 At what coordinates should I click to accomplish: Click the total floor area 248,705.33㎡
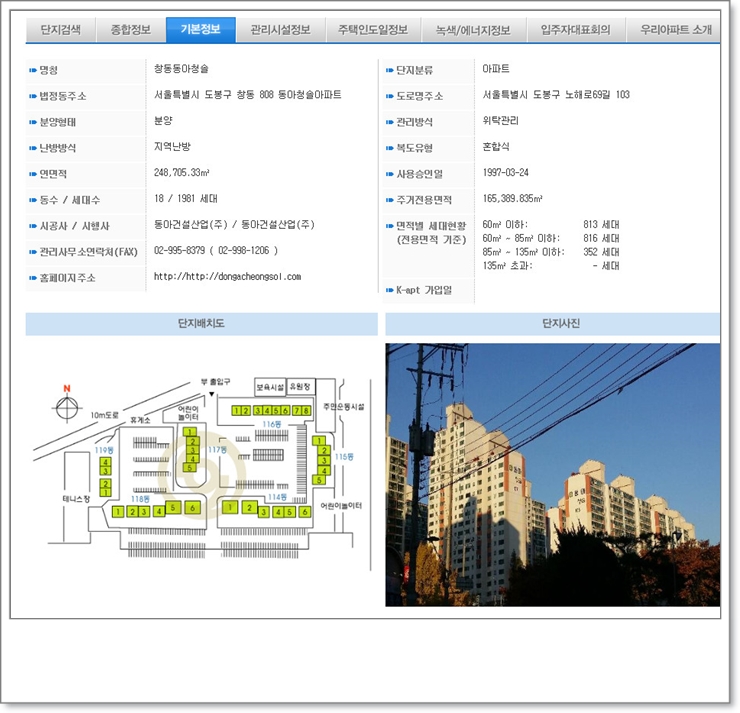point(182,173)
